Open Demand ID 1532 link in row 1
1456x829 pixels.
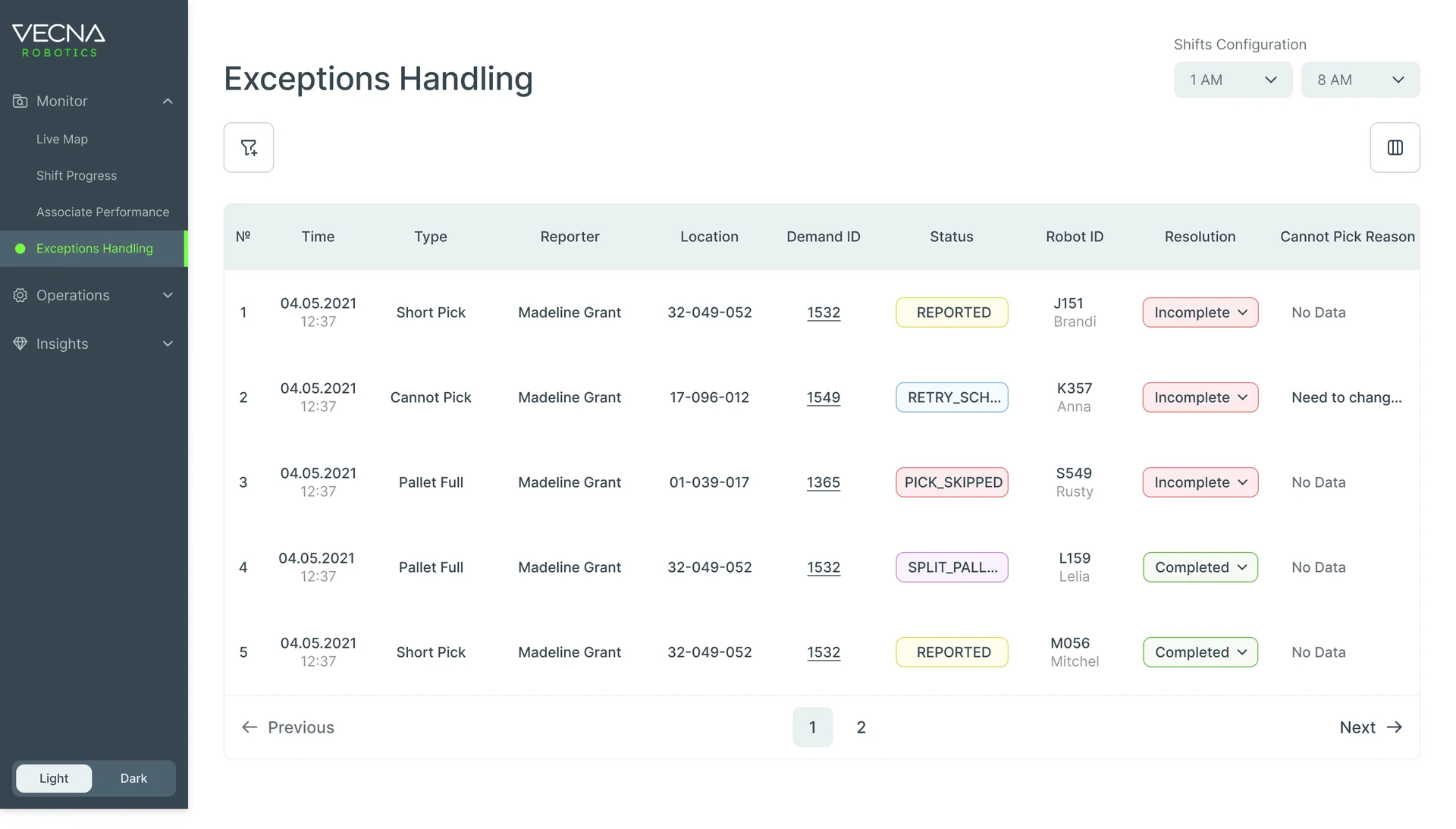point(824,312)
